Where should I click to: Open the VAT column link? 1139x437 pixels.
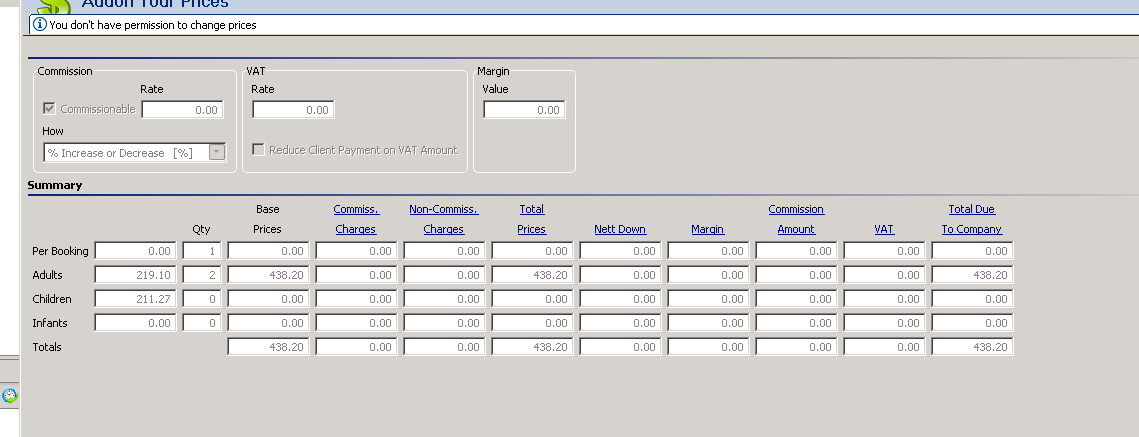[884, 229]
